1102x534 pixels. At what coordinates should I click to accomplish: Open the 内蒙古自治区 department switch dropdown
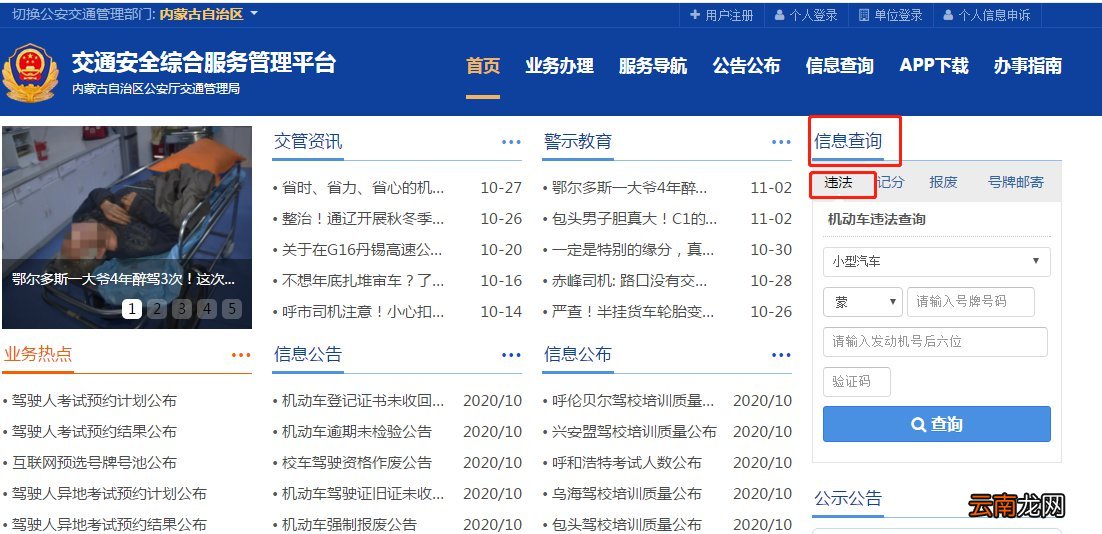point(209,14)
